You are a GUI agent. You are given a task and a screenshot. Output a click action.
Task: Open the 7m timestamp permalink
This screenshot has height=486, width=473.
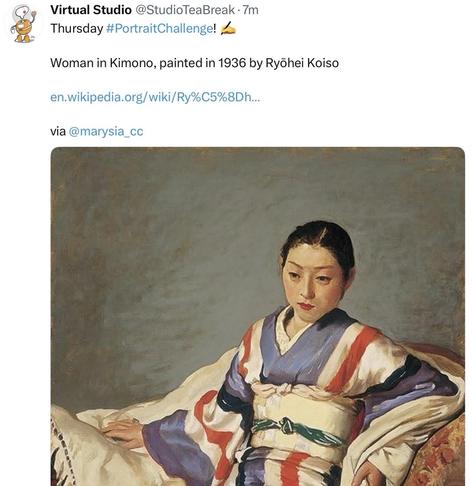(250, 10)
